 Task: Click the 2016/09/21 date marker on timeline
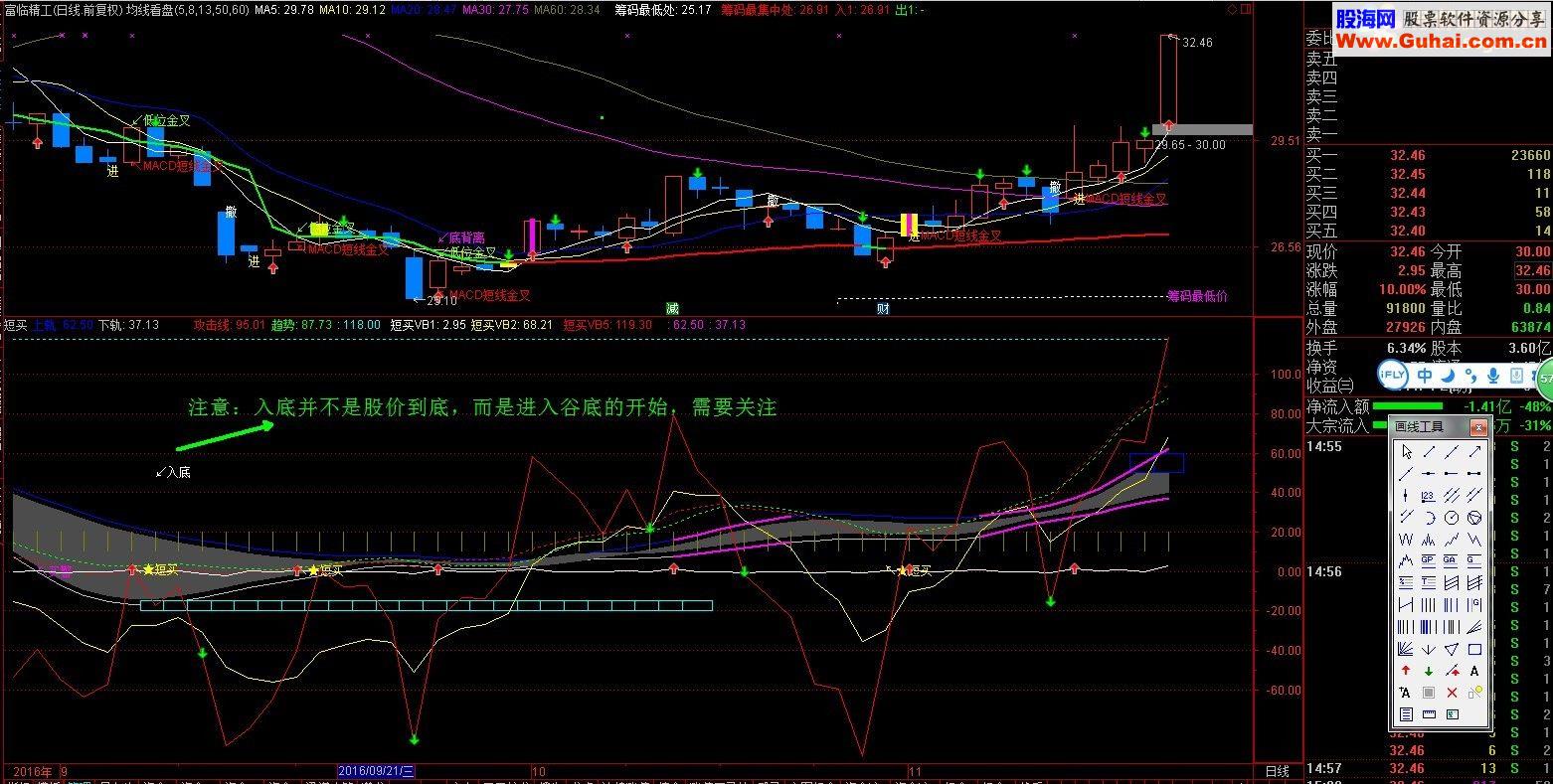coord(376,771)
